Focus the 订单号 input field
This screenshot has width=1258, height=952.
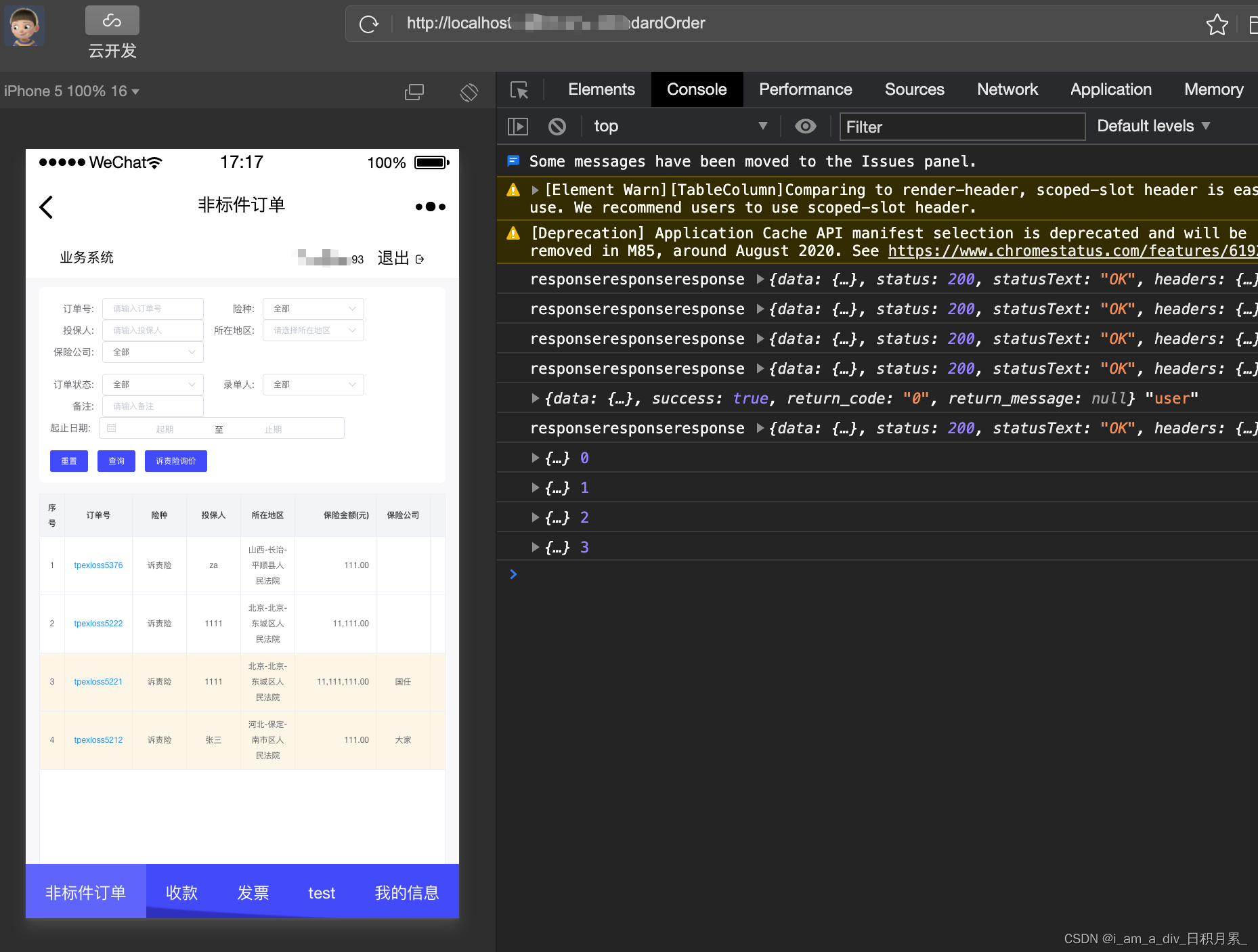[x=153, y=309]
